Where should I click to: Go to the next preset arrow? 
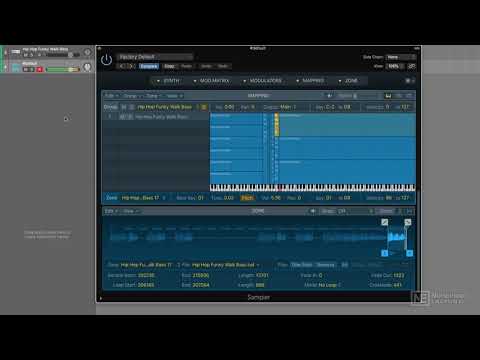(130, 66)
